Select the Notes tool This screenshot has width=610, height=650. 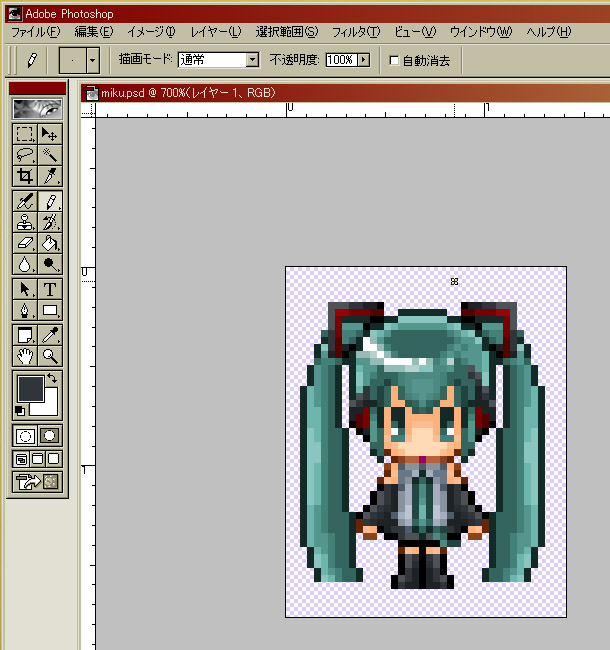(x=25, y=335)
